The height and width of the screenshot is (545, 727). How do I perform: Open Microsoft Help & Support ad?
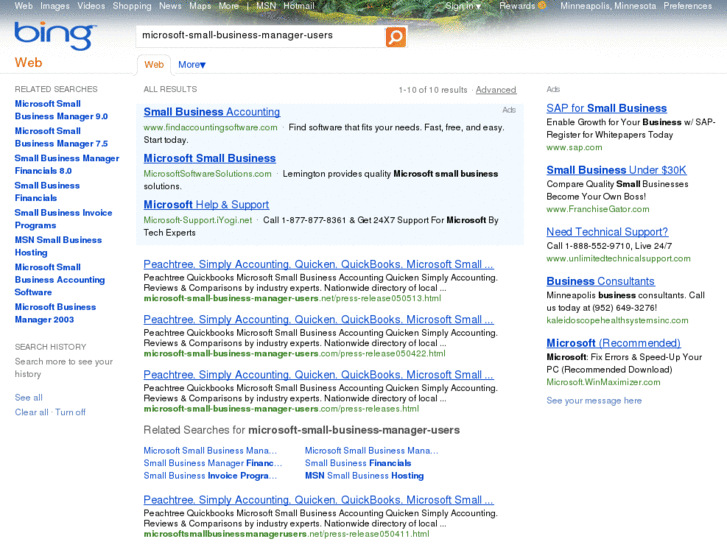coord(206,205)
